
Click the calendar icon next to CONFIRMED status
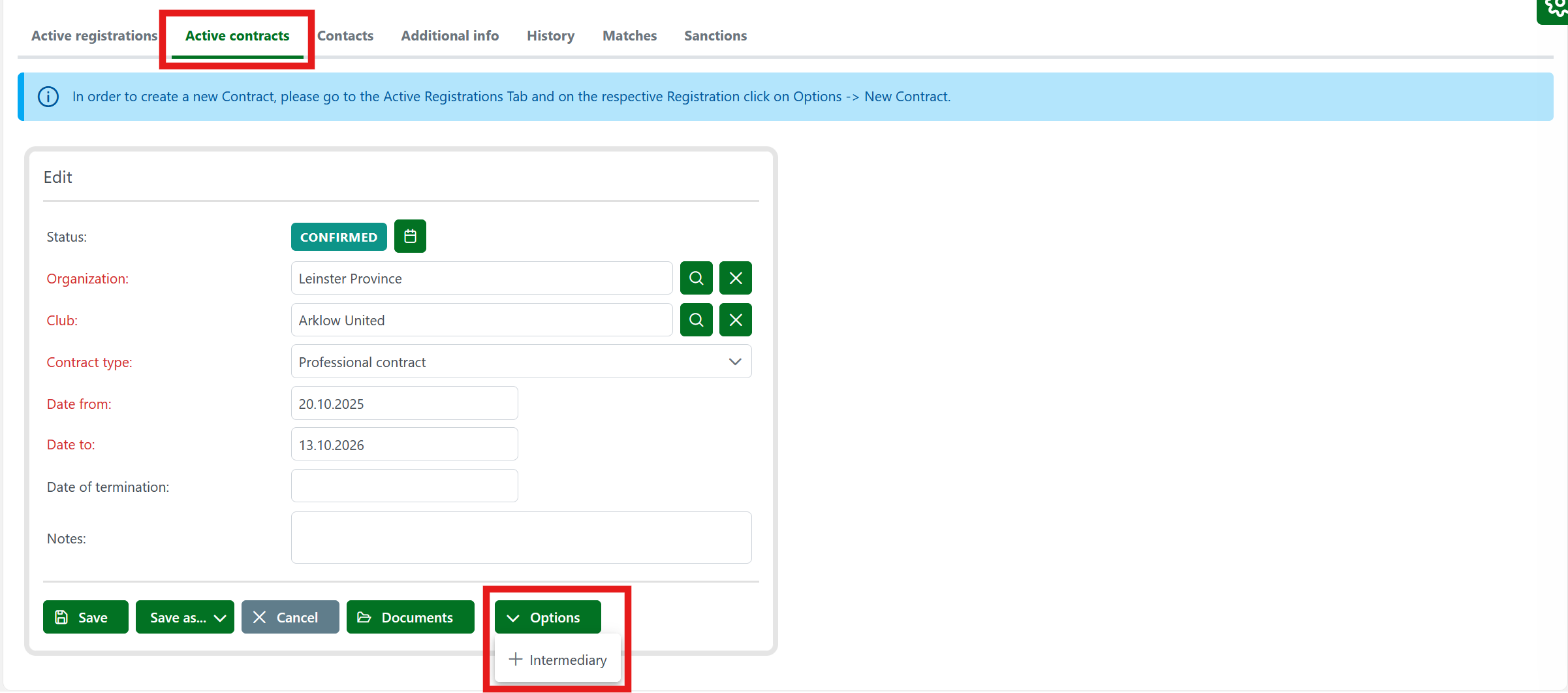click(410, 236)
